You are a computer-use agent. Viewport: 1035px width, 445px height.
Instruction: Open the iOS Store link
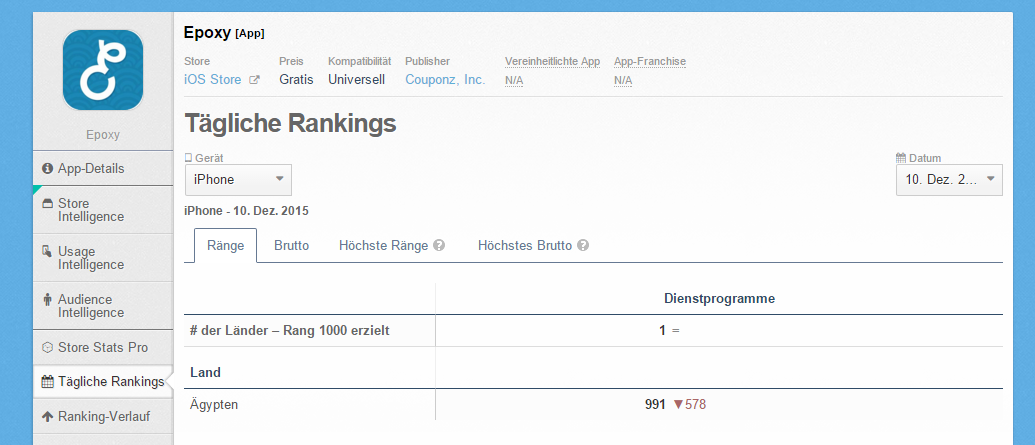tap(213, 80)
